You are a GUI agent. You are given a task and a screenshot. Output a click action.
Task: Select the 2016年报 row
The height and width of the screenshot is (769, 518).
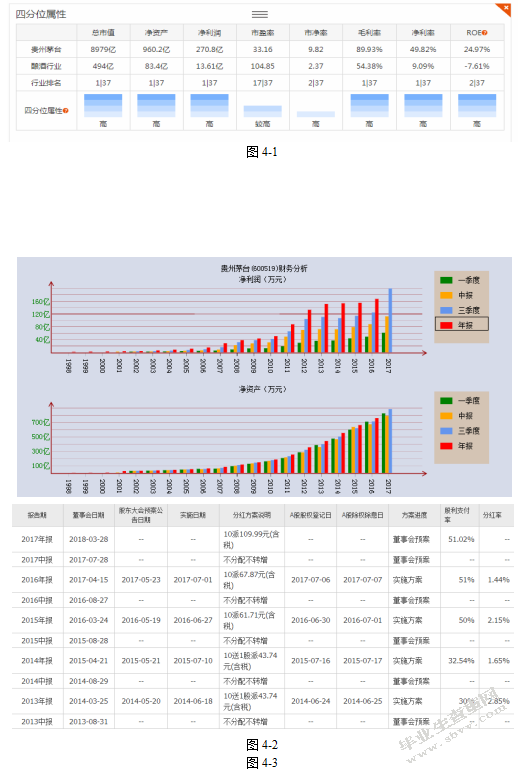(x=263, y=580)
